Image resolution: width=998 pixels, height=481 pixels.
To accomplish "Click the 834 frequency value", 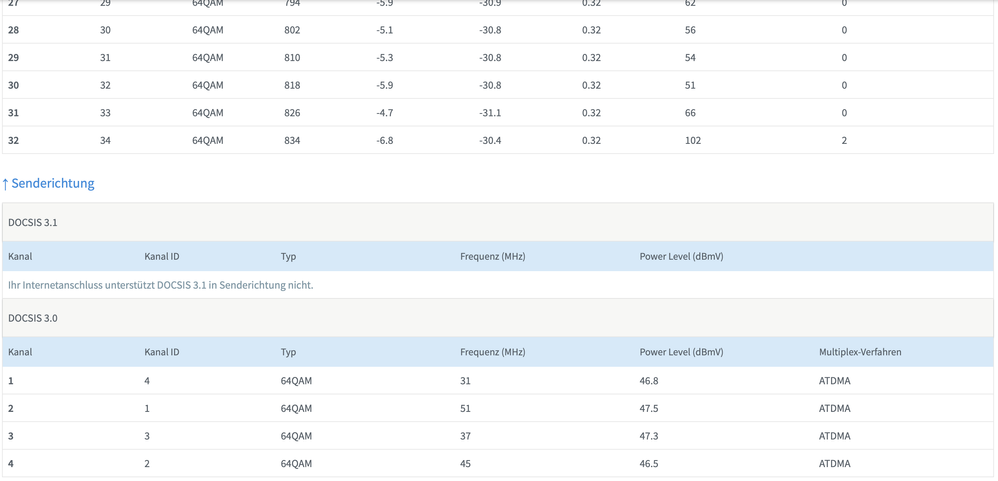I will [x=292, y=141].
